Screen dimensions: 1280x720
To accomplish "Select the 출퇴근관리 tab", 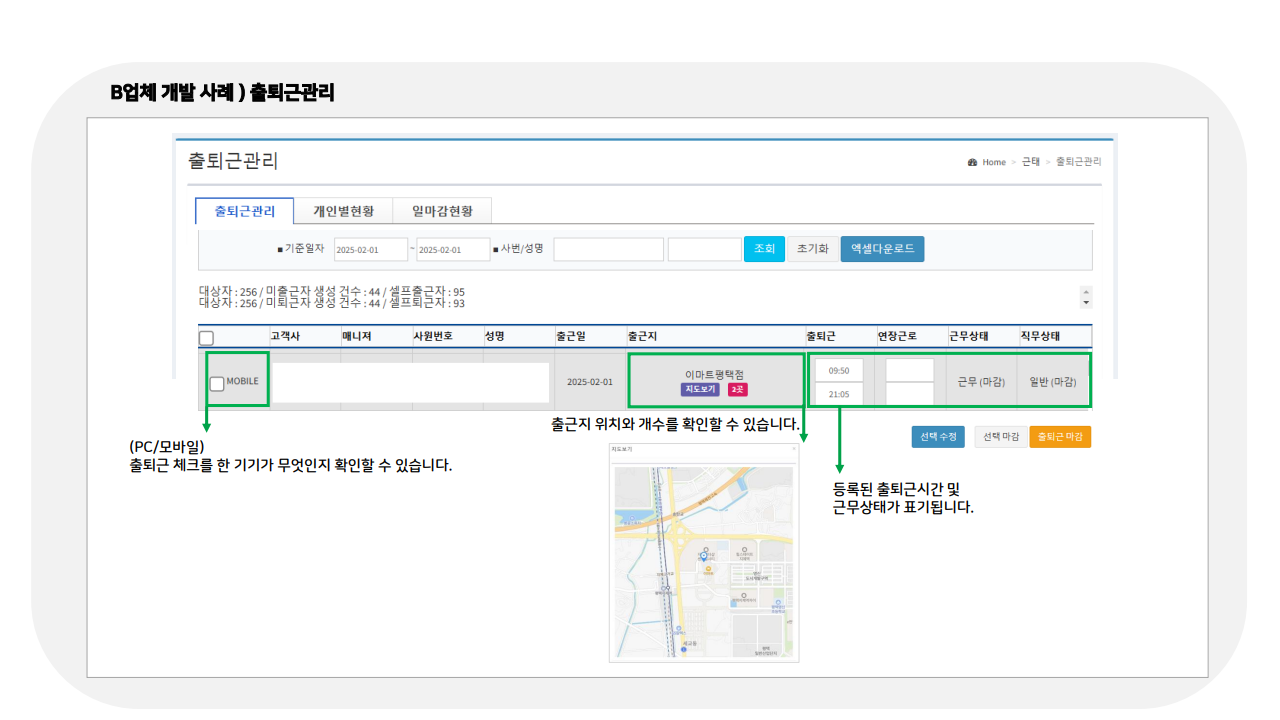I will pyautogui.click(x=243, y=211).
